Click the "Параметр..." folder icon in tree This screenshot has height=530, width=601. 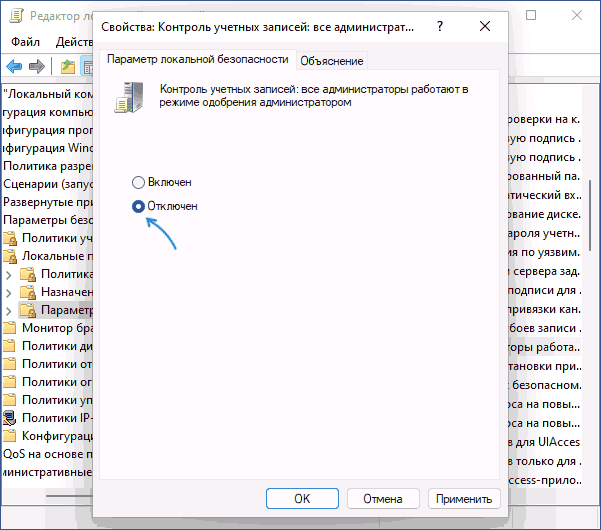coord(28,310)
